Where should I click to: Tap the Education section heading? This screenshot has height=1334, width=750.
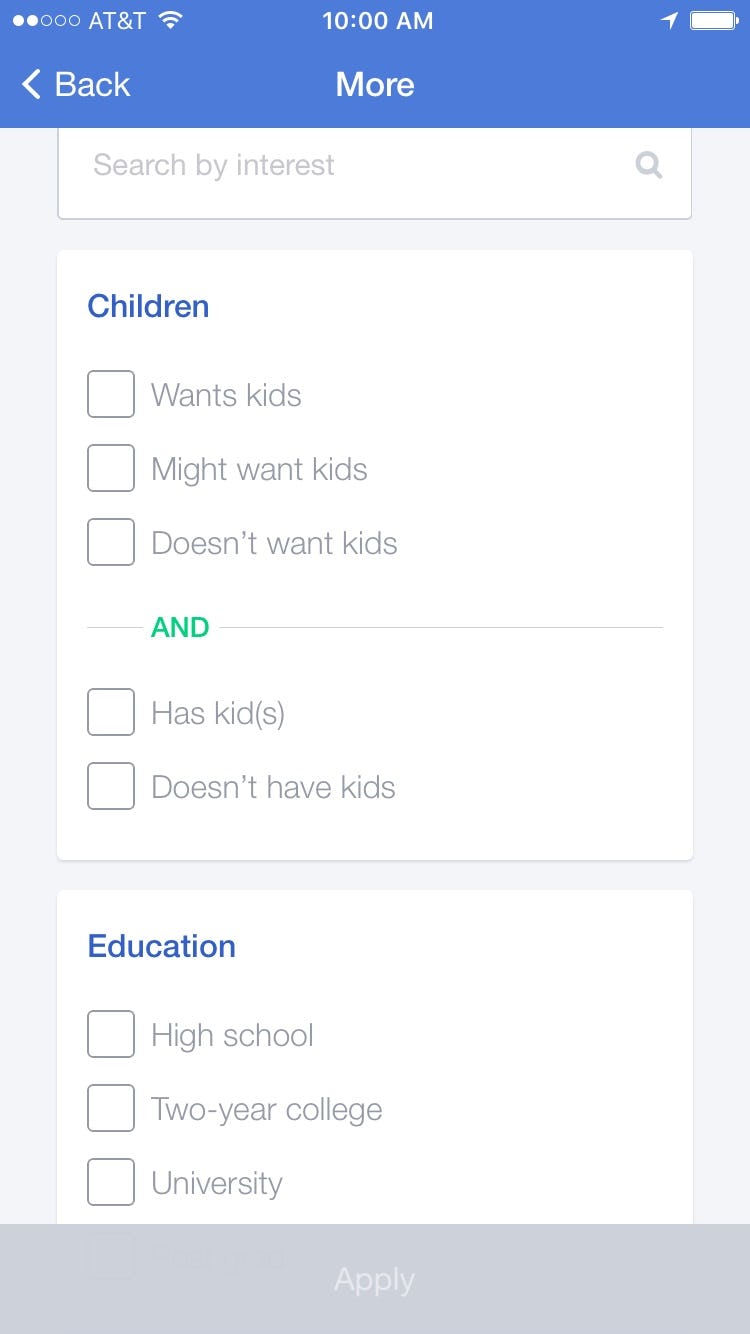tap(162, 946)
